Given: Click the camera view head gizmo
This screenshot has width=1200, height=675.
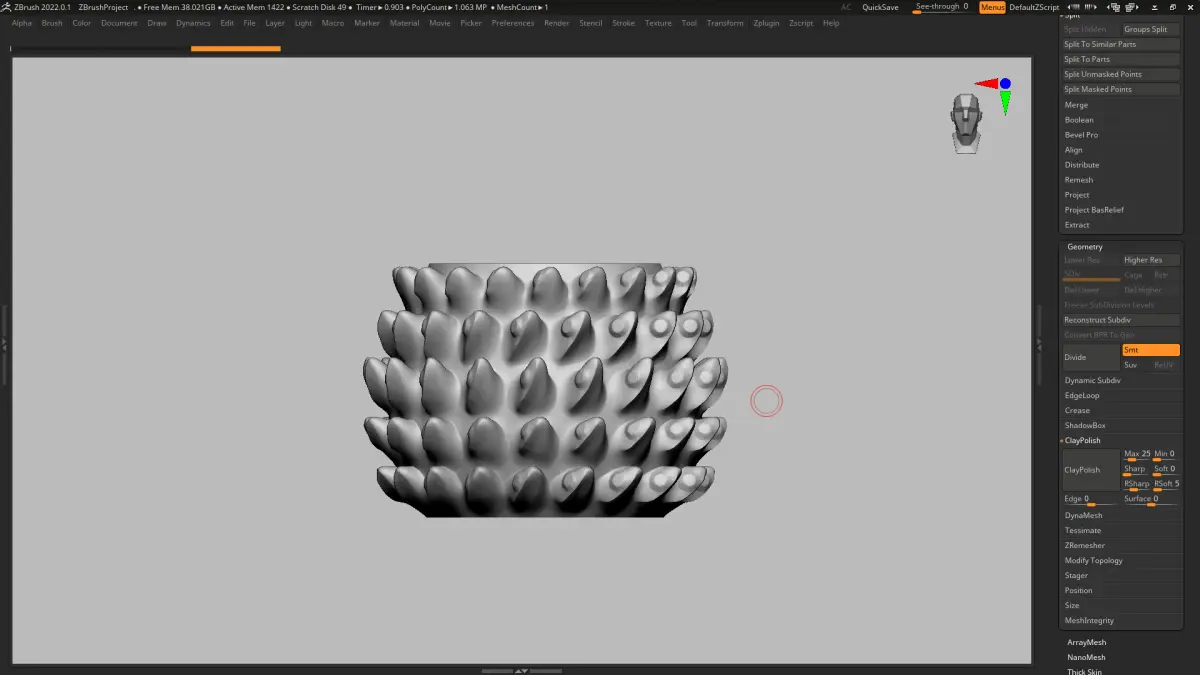Looking at the screenshot, I should (966, 123).
